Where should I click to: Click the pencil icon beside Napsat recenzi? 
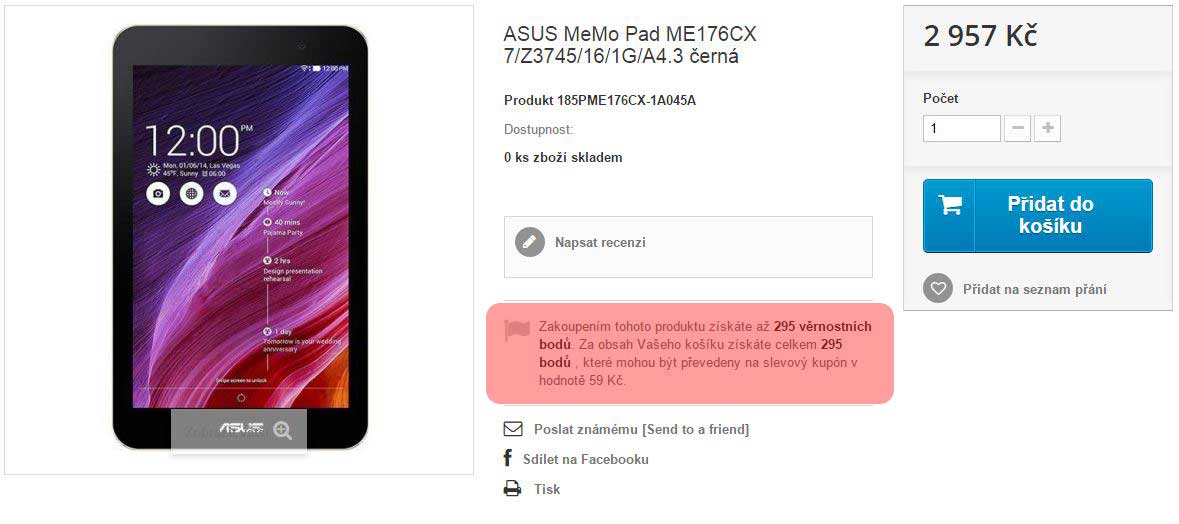click(530, 242)
